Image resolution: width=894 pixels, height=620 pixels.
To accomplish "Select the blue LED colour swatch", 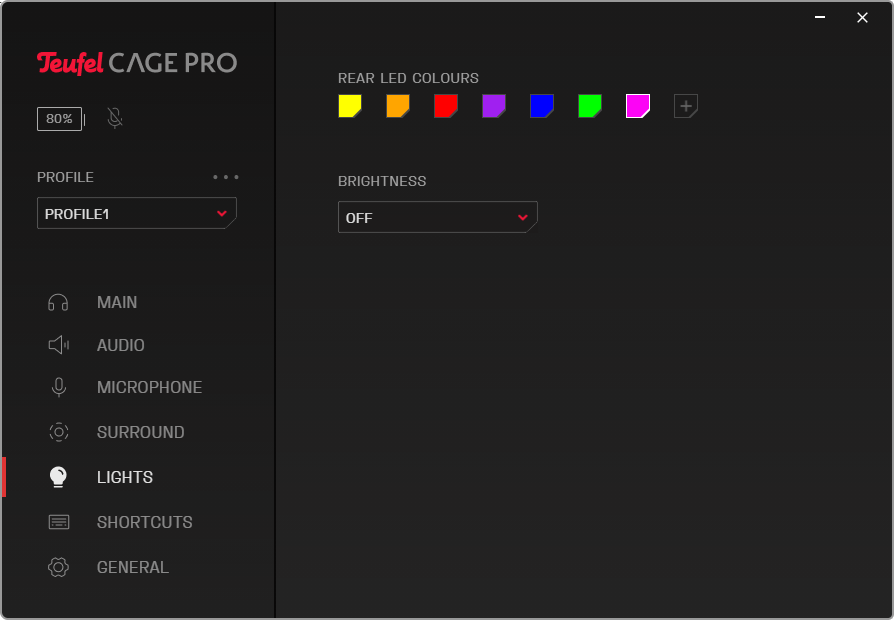I will (x=542, y=106).
